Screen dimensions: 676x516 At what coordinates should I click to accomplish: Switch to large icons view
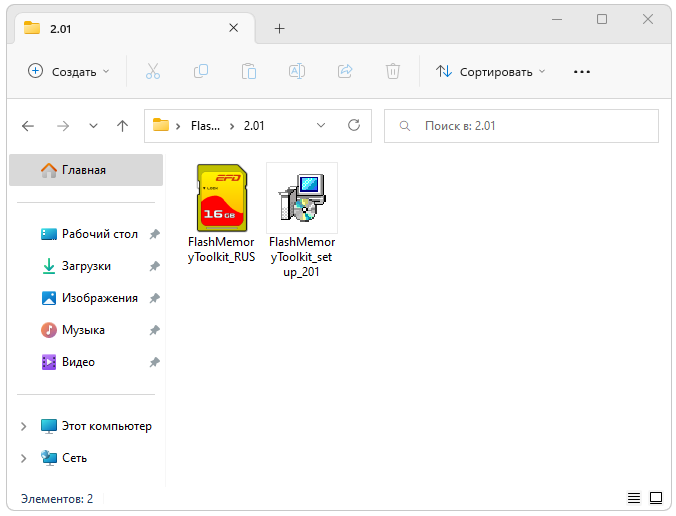click(656, 498)
